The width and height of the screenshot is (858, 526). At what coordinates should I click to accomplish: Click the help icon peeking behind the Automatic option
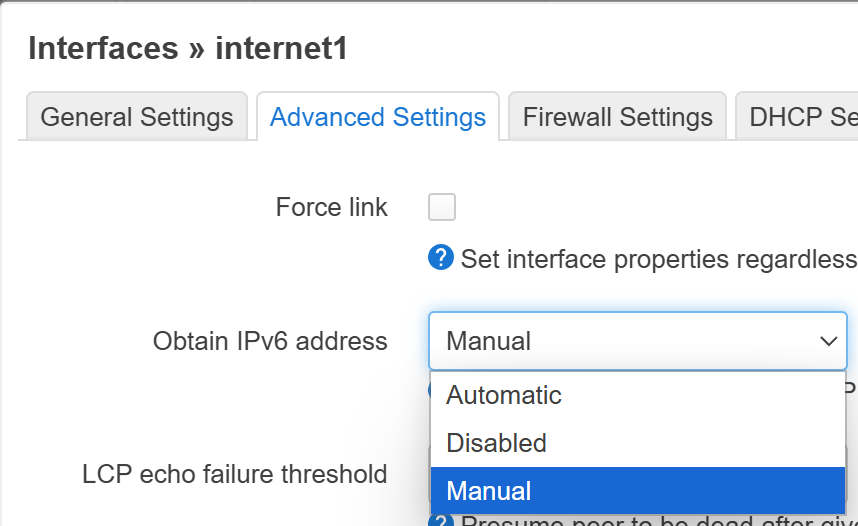click(432, 386)
